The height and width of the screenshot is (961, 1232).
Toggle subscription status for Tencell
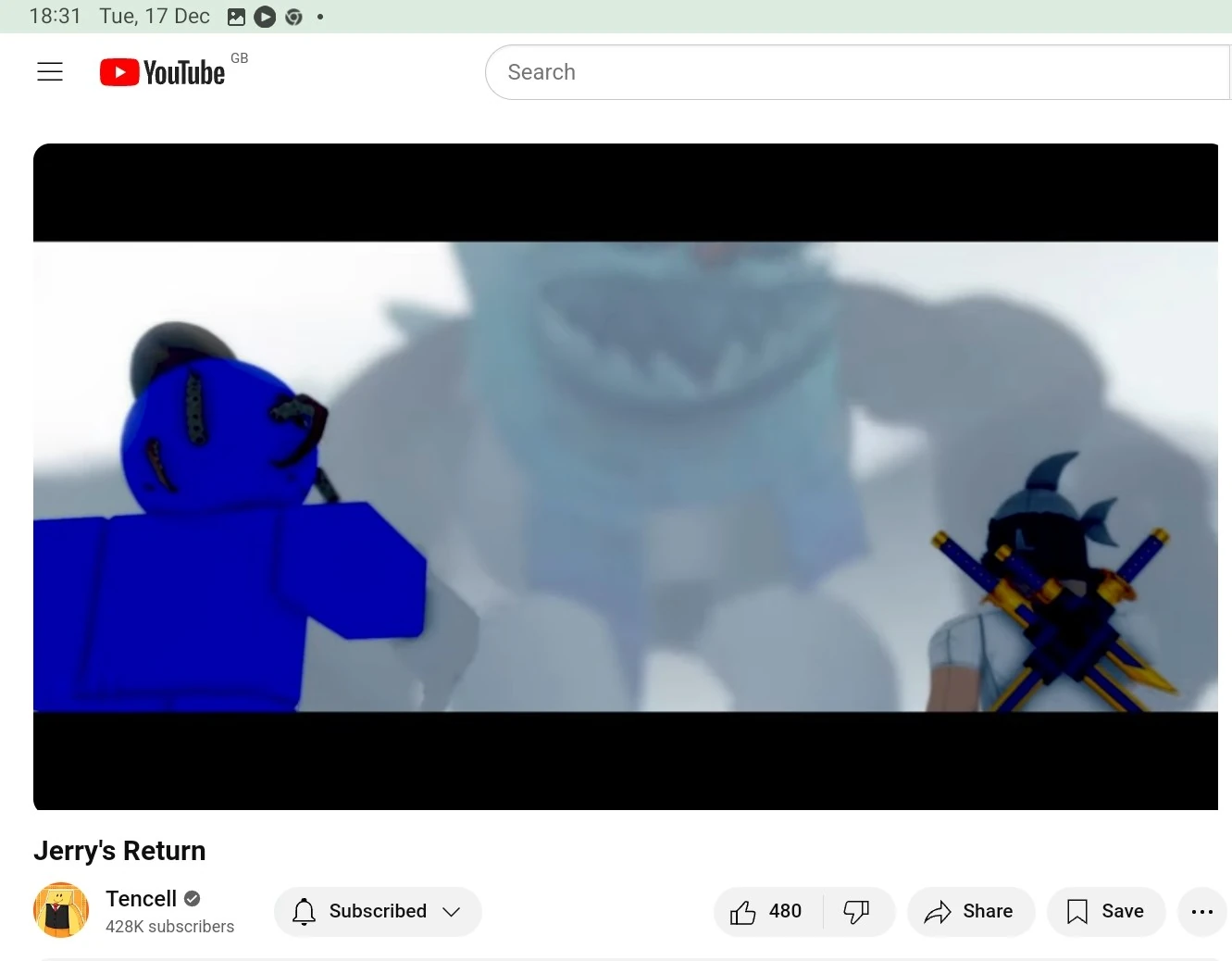click(x=378, y=912)
